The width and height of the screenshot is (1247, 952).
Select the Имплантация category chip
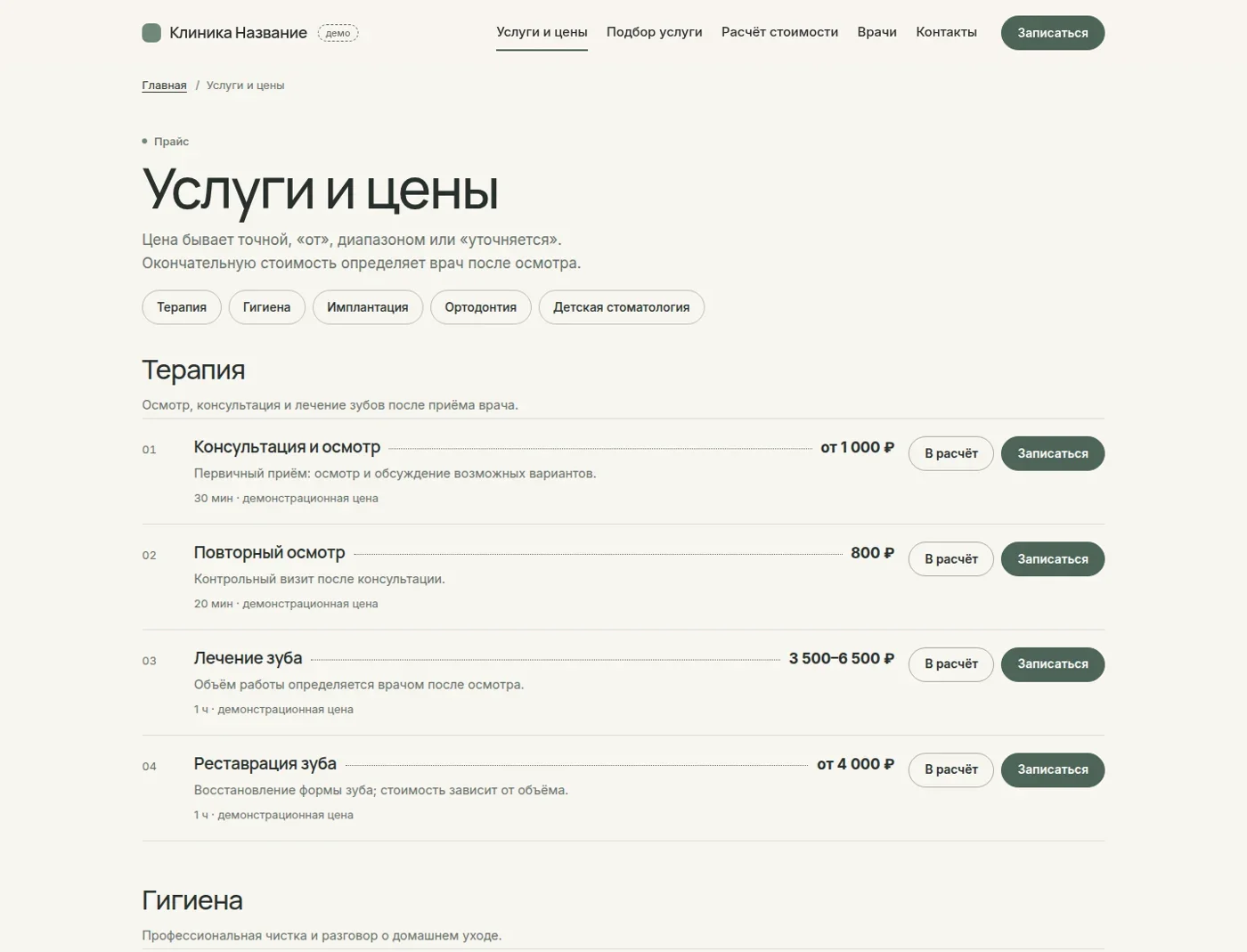pos(367,307)
